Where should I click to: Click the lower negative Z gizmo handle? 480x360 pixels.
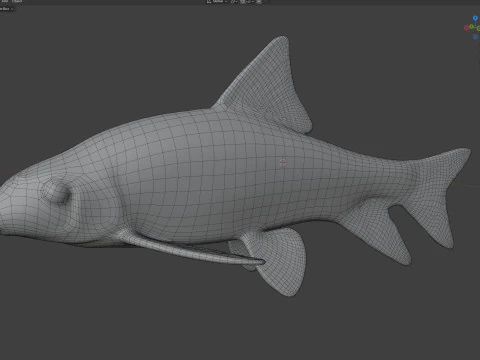click(476, 37)
